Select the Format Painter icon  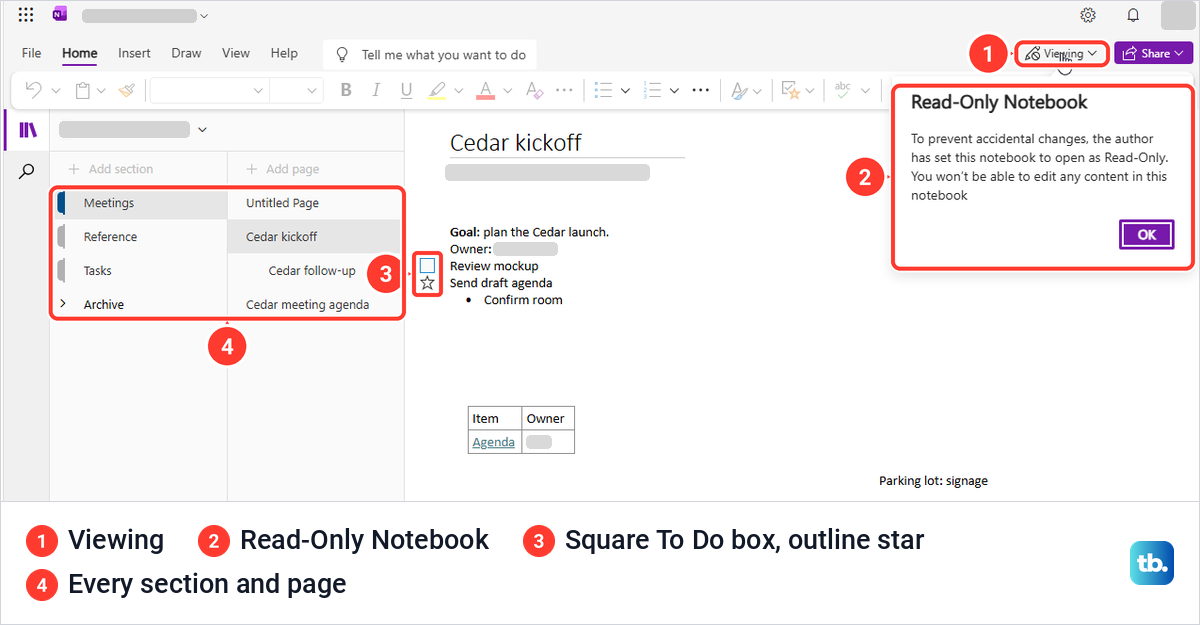click(x=126, y=90)
